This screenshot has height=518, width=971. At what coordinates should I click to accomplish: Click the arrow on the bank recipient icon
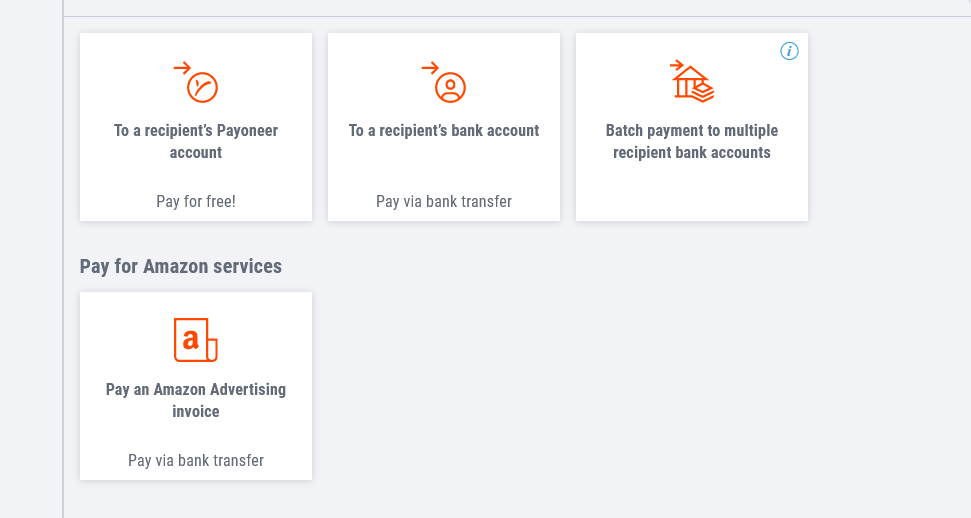point(430,68)
